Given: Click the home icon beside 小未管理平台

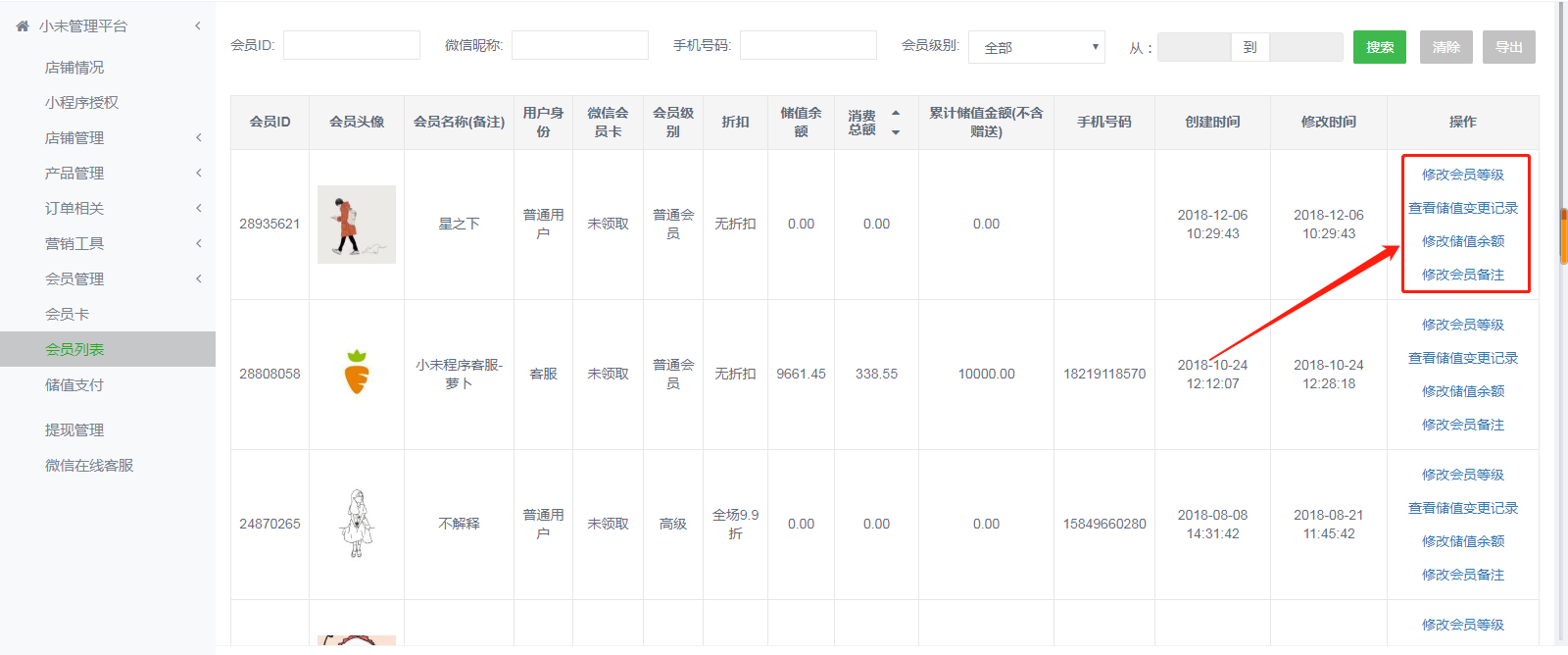Looking at the screenshot, I should (x=23, y=26).
